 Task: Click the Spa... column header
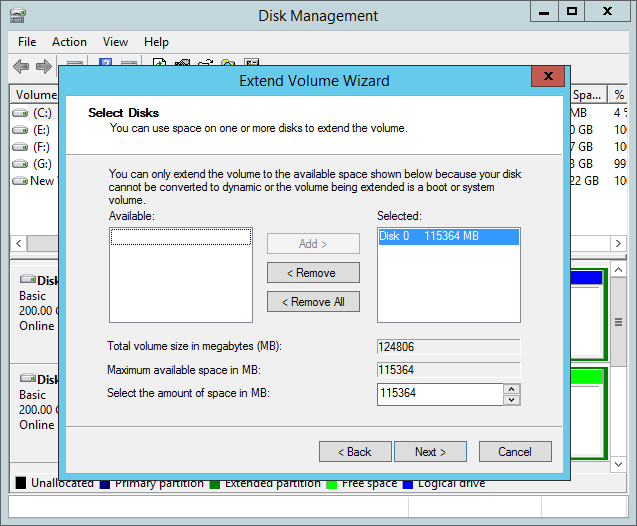click(x=588, y=95)
